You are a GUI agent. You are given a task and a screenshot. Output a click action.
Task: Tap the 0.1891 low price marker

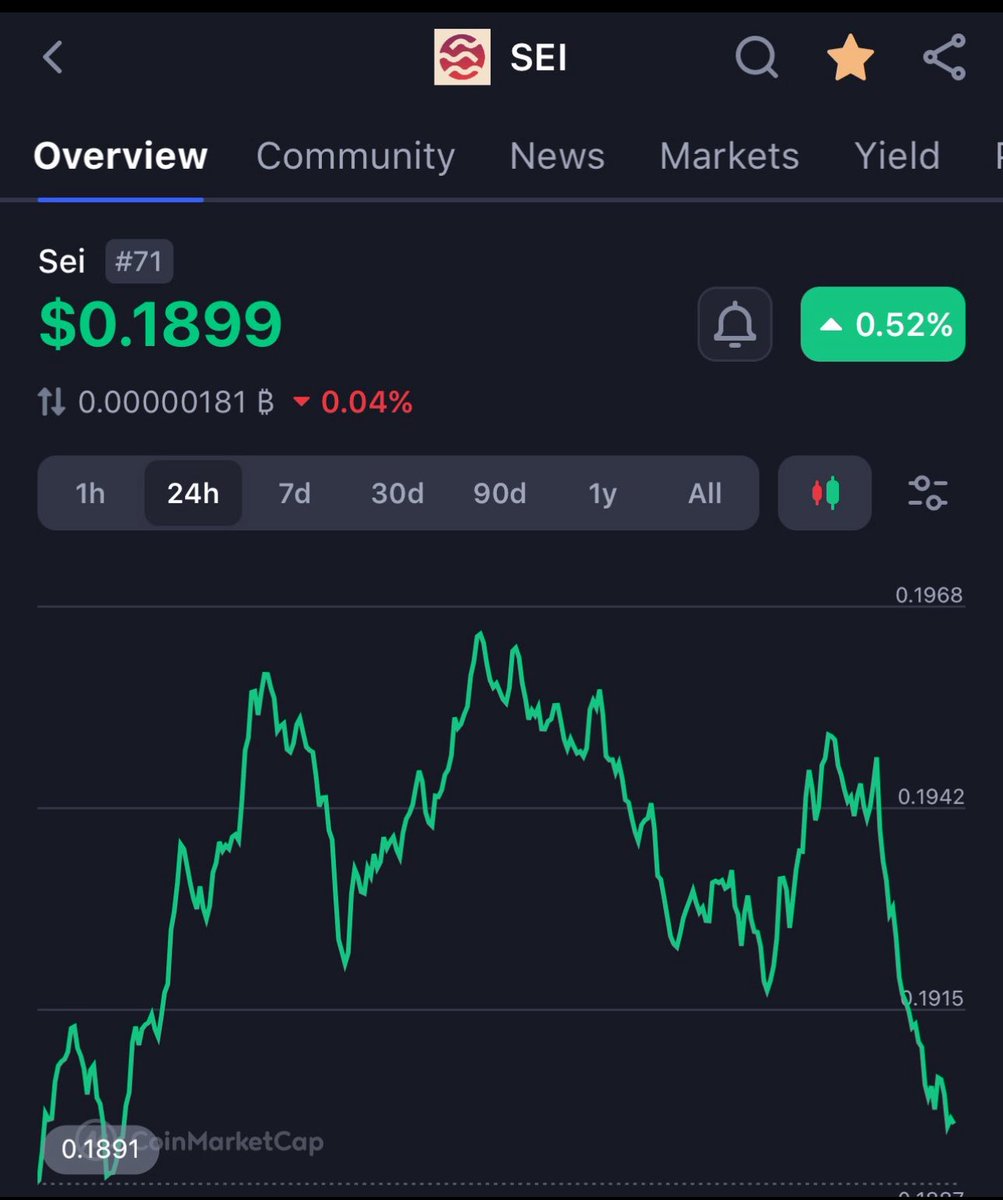[x=100, y=1149]
